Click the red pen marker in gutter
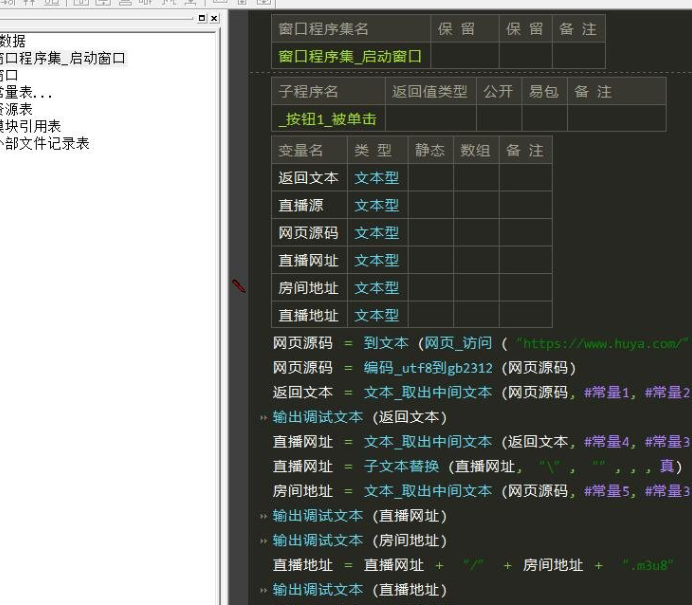692x605 pixels. click(x=239, y=287)
